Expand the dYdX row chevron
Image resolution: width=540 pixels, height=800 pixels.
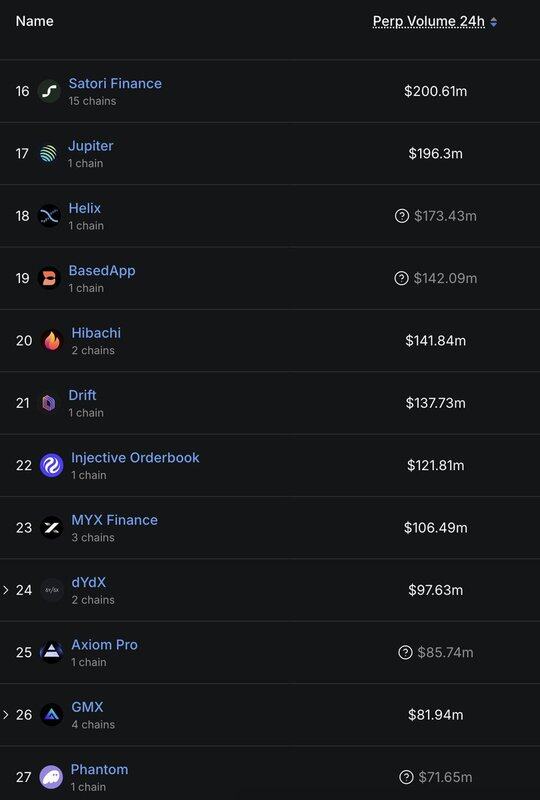[6, 590]
